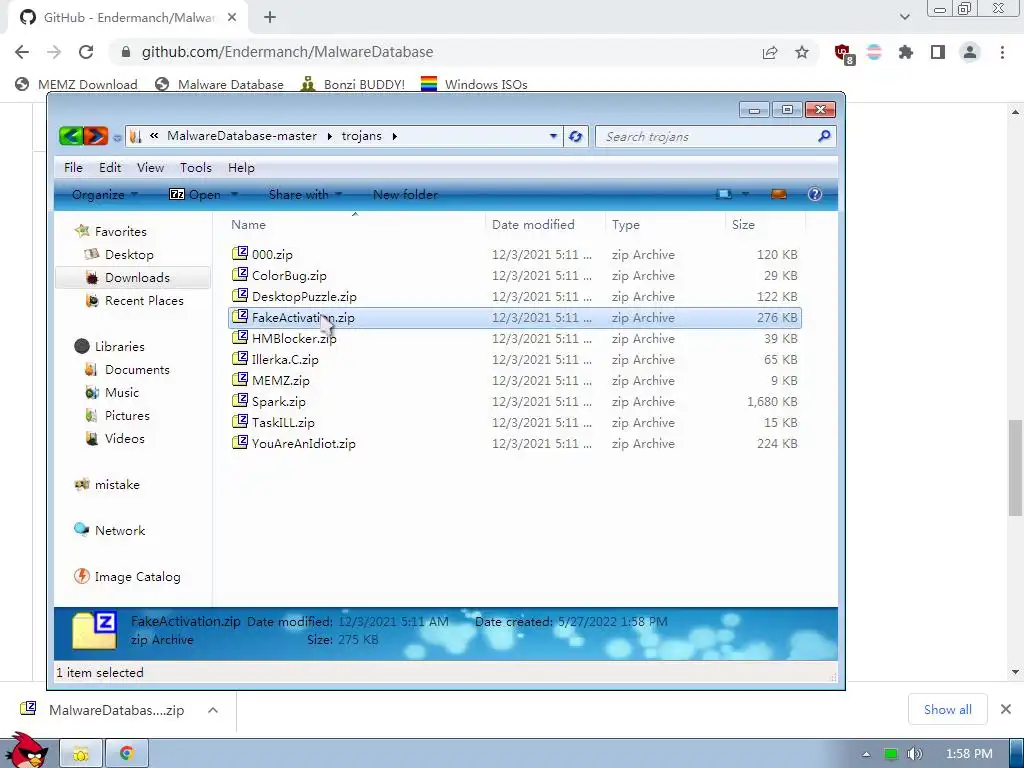
Task: Expand recent pages dropdown beside nav arrows
Action: [x=117, y=137]
